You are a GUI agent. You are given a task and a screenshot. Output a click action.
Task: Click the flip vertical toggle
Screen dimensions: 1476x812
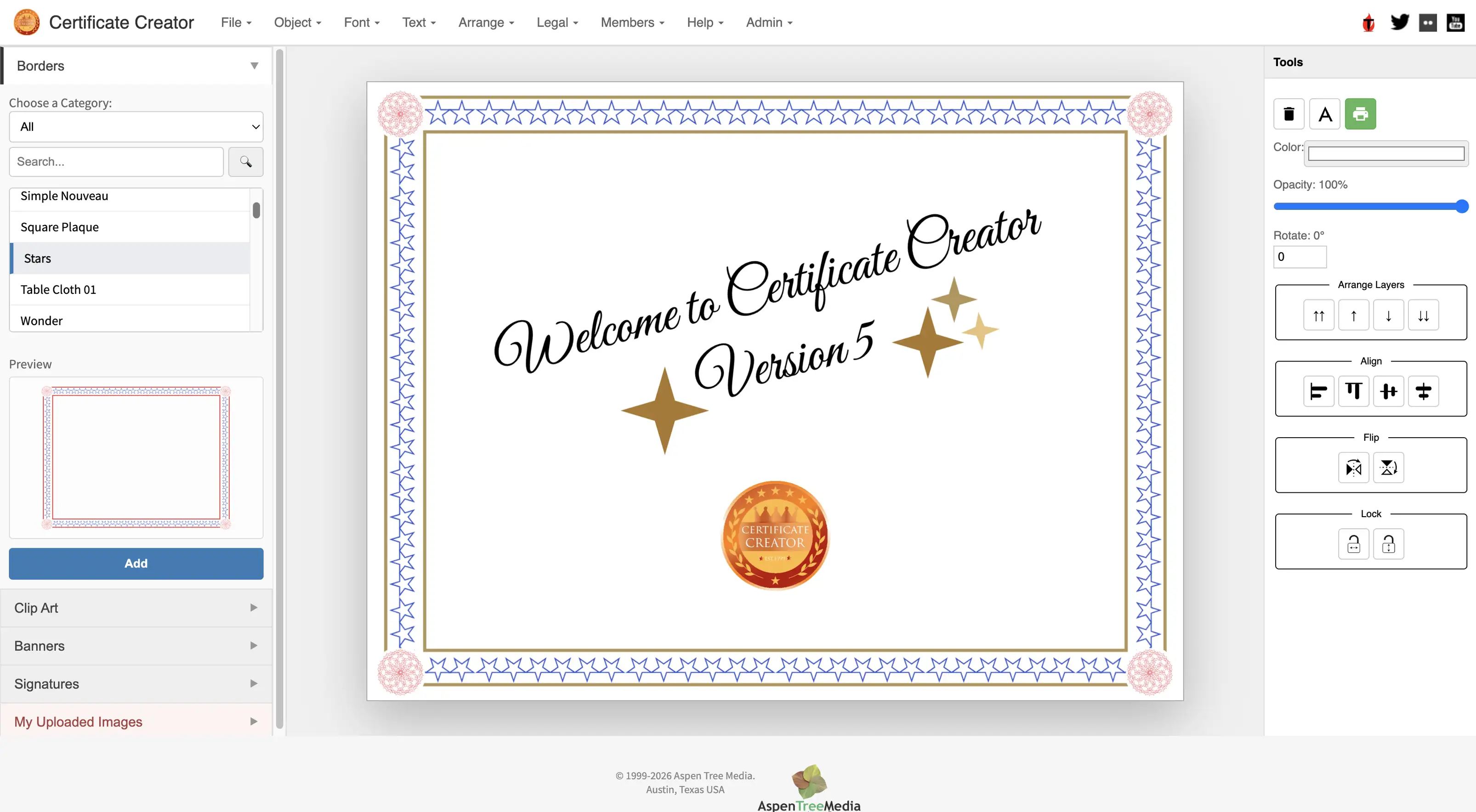[1389, 468]
